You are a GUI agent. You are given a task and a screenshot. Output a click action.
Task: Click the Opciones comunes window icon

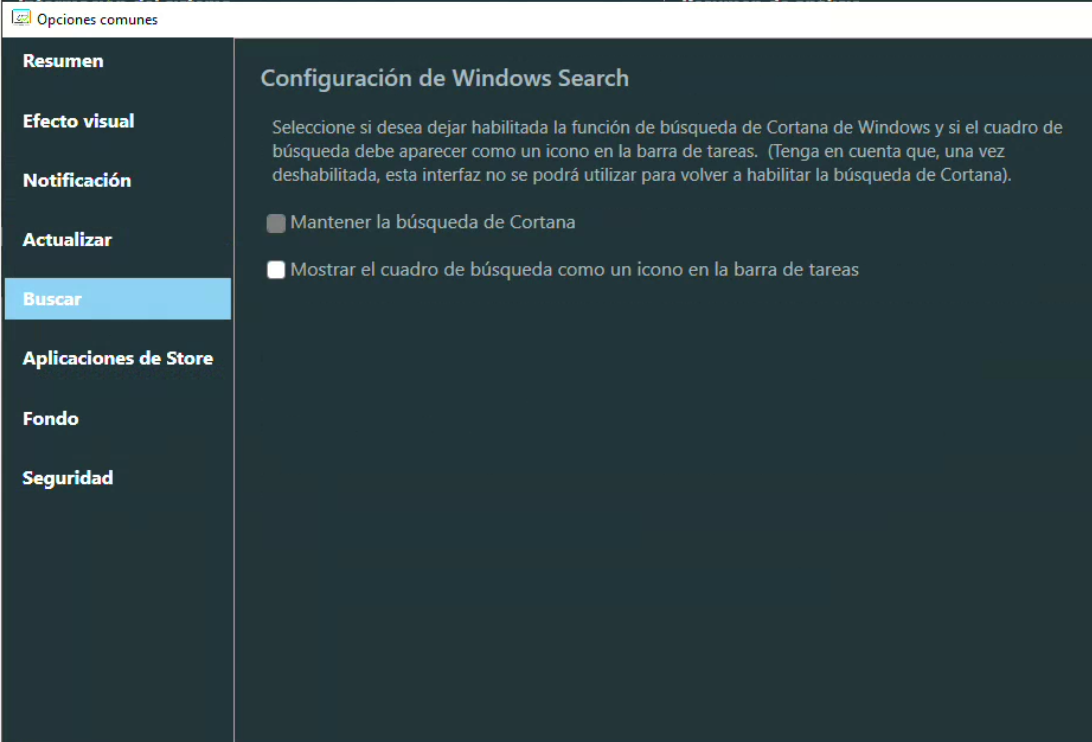click(x=20, y=19)
